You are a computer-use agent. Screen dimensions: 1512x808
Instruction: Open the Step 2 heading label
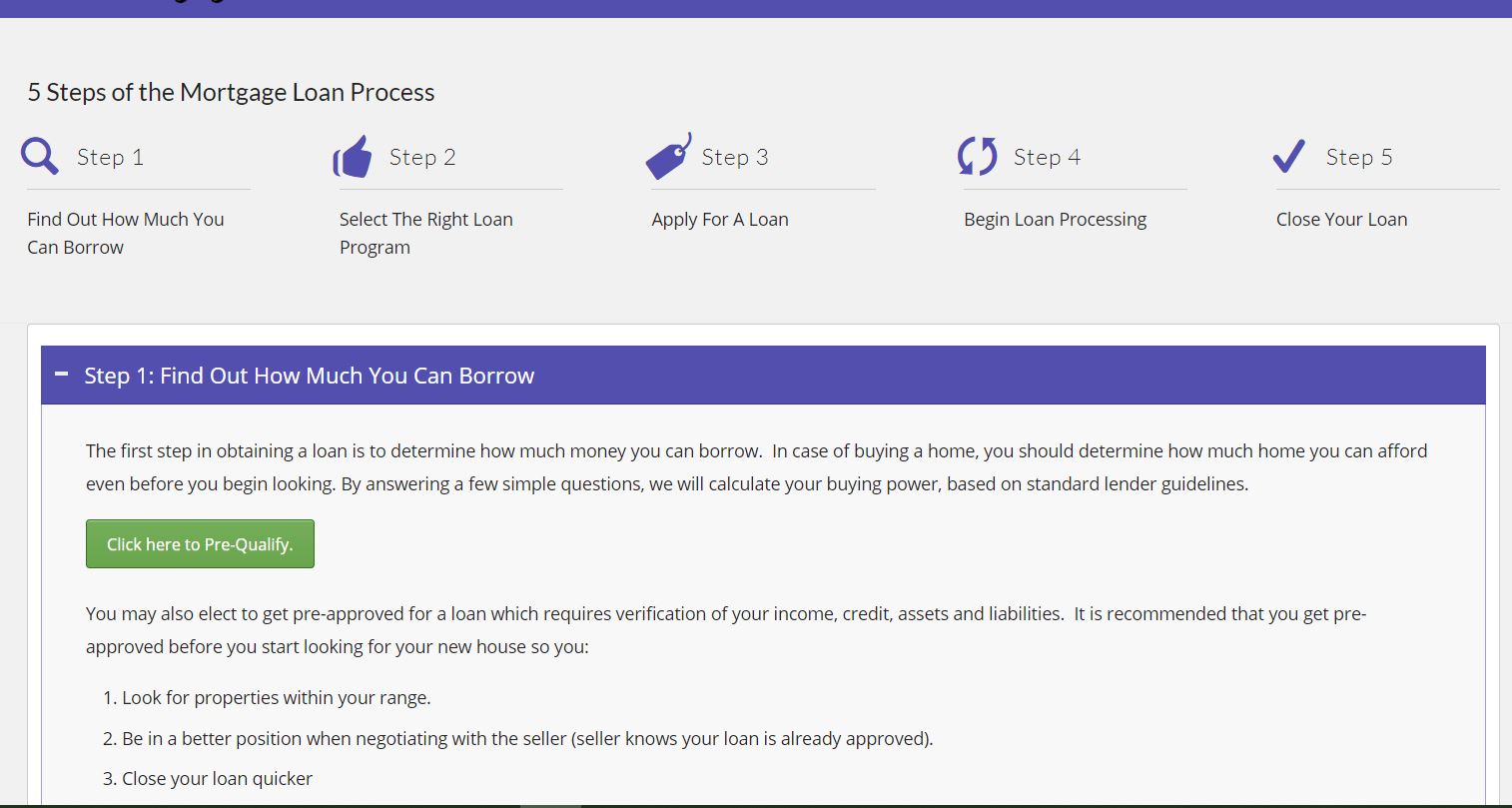422,157
